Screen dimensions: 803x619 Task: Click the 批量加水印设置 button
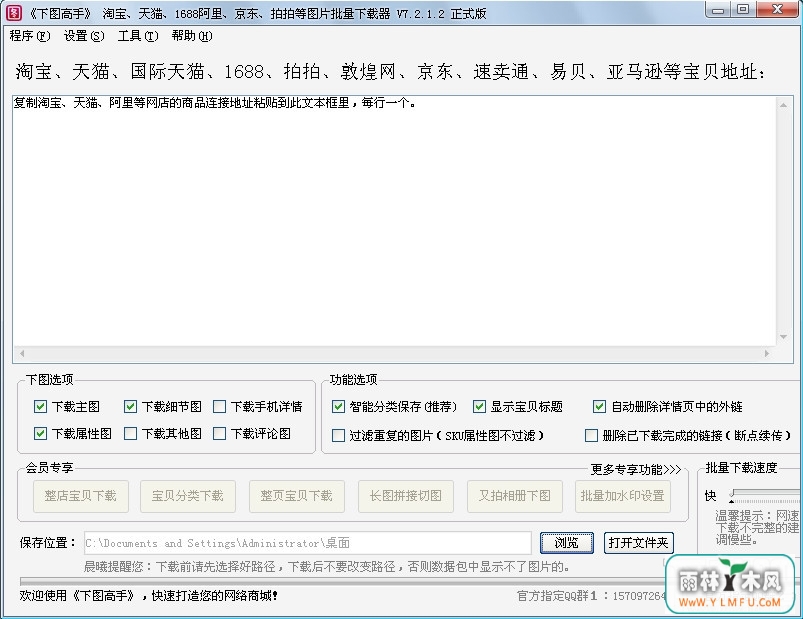623,496
